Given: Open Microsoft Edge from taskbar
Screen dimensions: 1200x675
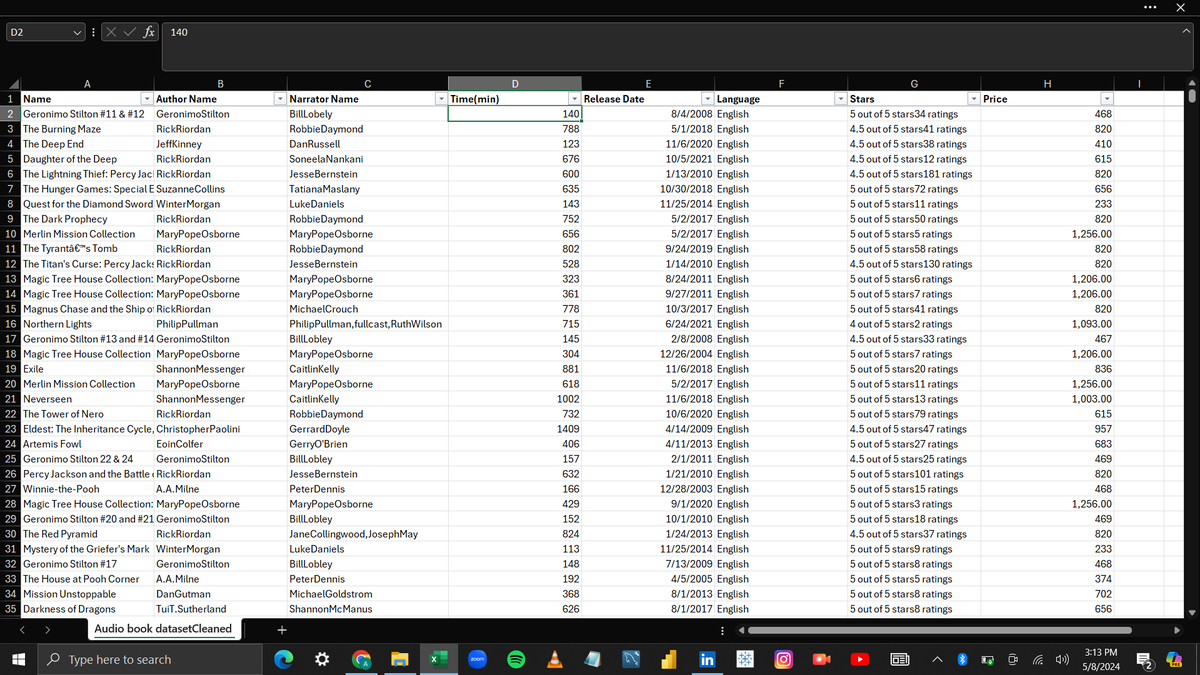Looking at the screenshot, I should coord(284,660).
